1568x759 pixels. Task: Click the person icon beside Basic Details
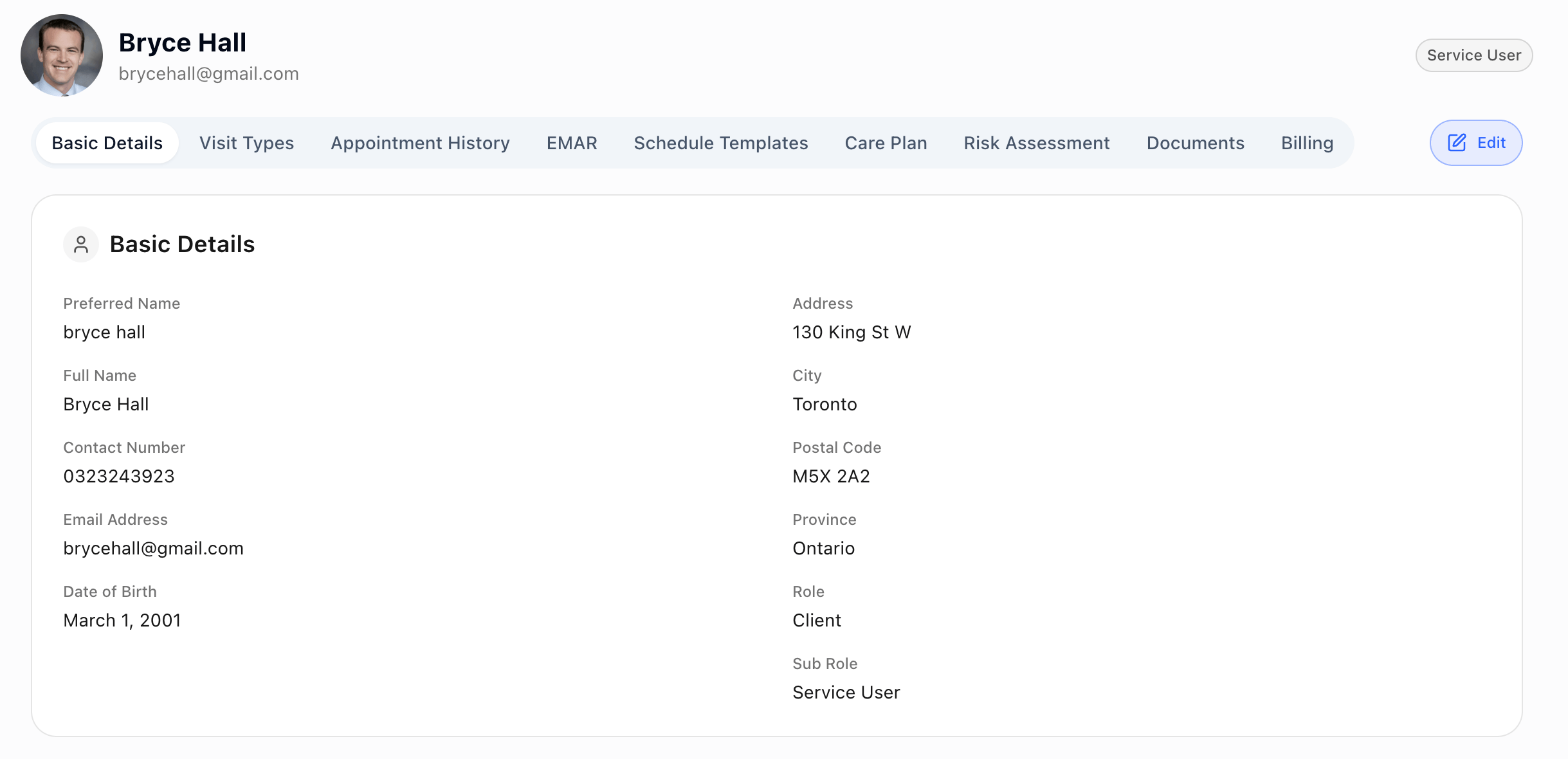[x=81, y=244]
